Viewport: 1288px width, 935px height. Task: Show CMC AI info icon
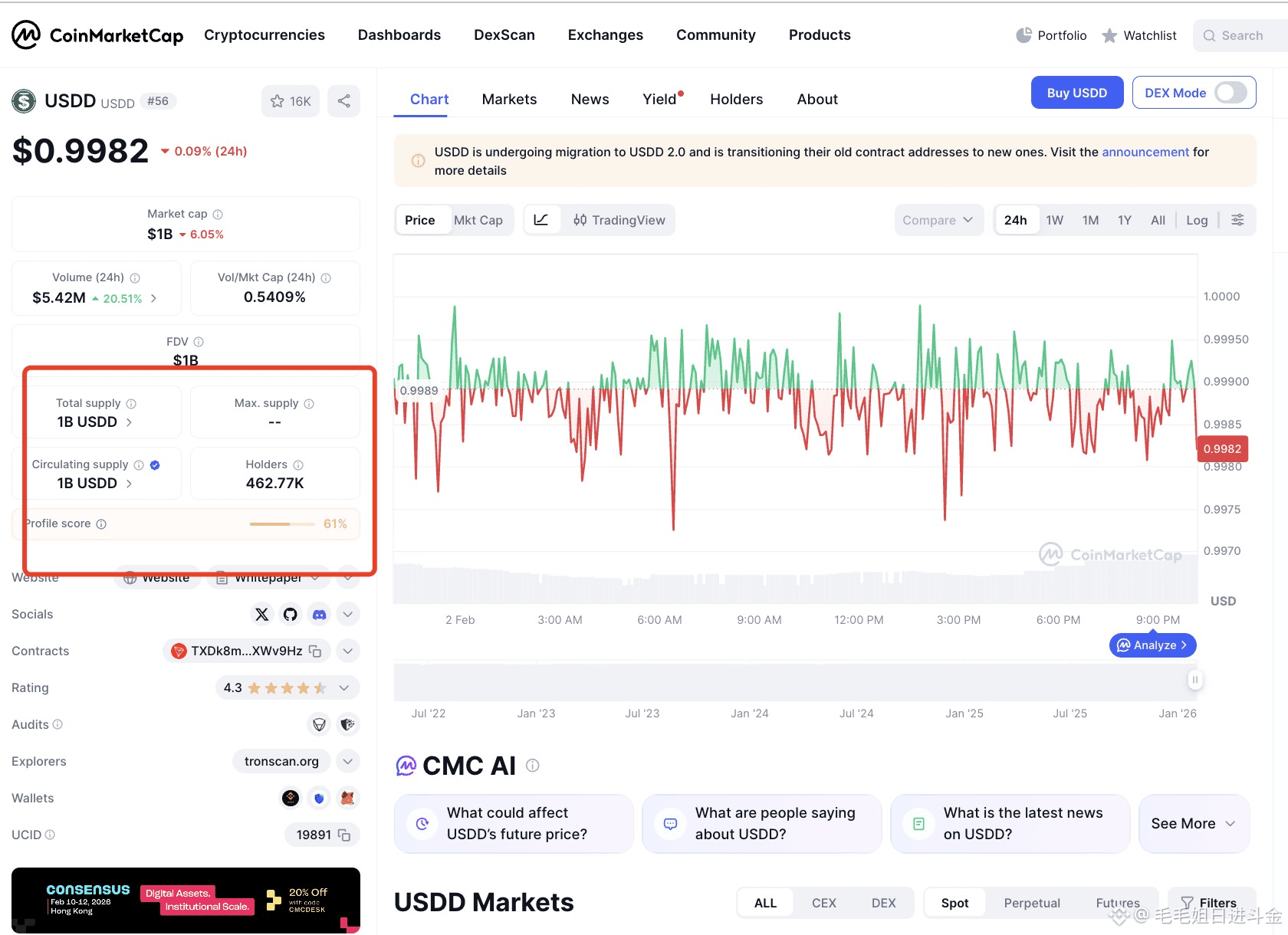click(533, 766)
